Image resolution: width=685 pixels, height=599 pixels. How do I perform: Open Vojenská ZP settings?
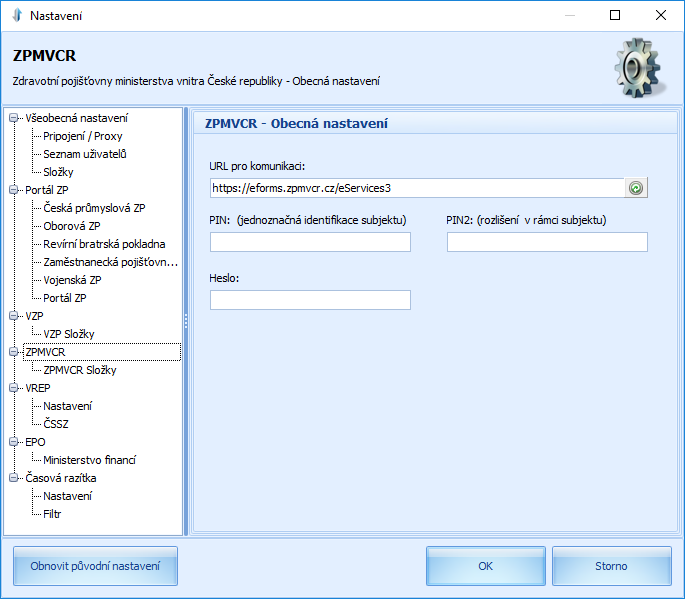click(72, 280)
